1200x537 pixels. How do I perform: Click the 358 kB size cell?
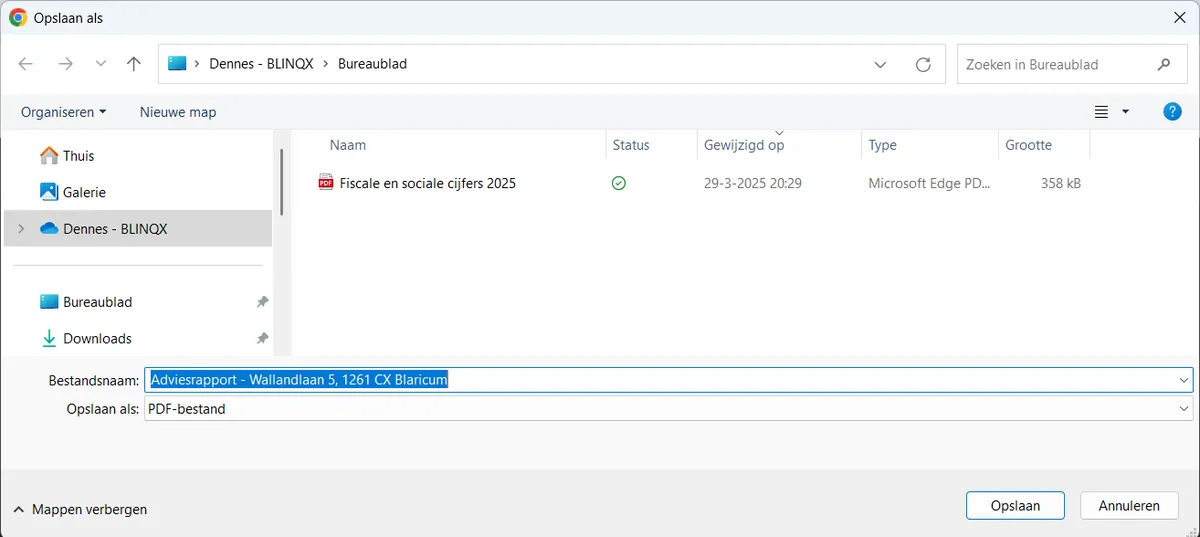[1060, 183]
